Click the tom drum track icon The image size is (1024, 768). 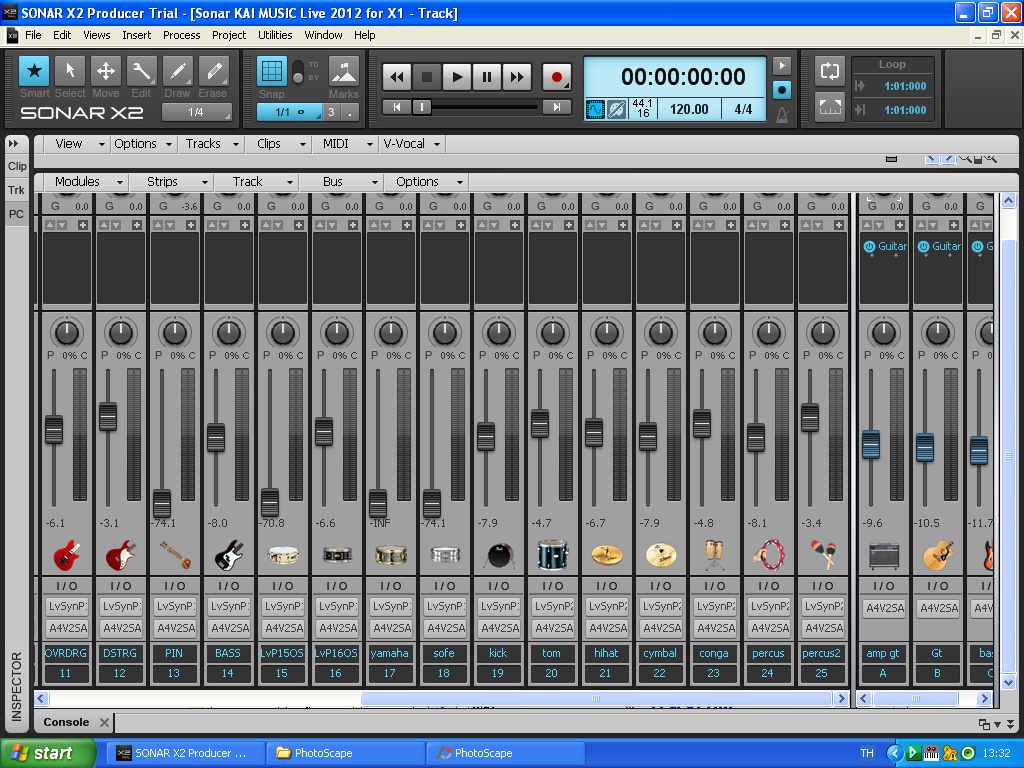click(x=552, y=555)
